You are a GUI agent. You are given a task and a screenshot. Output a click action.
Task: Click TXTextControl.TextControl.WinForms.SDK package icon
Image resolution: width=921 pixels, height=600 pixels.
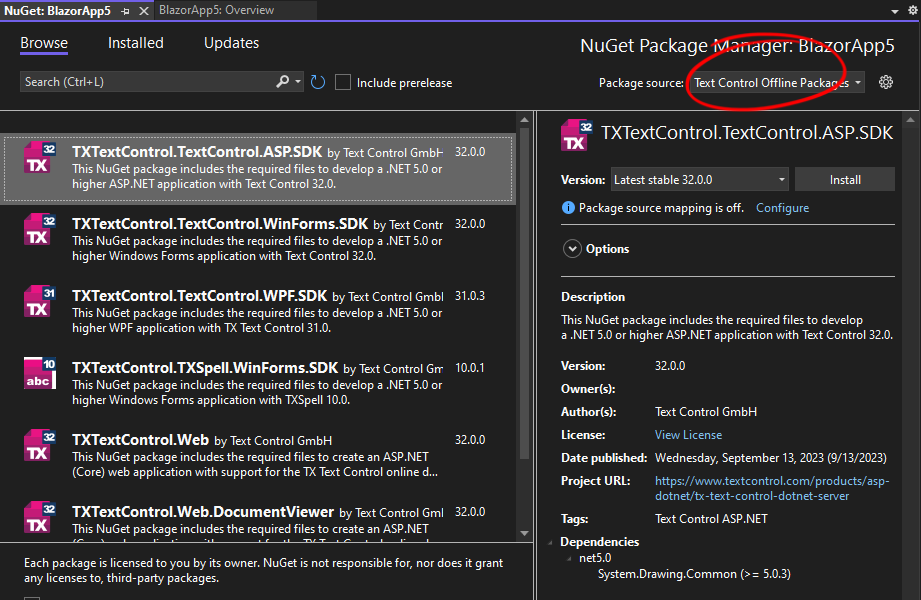pyautogui.click(x=40, y=229)
